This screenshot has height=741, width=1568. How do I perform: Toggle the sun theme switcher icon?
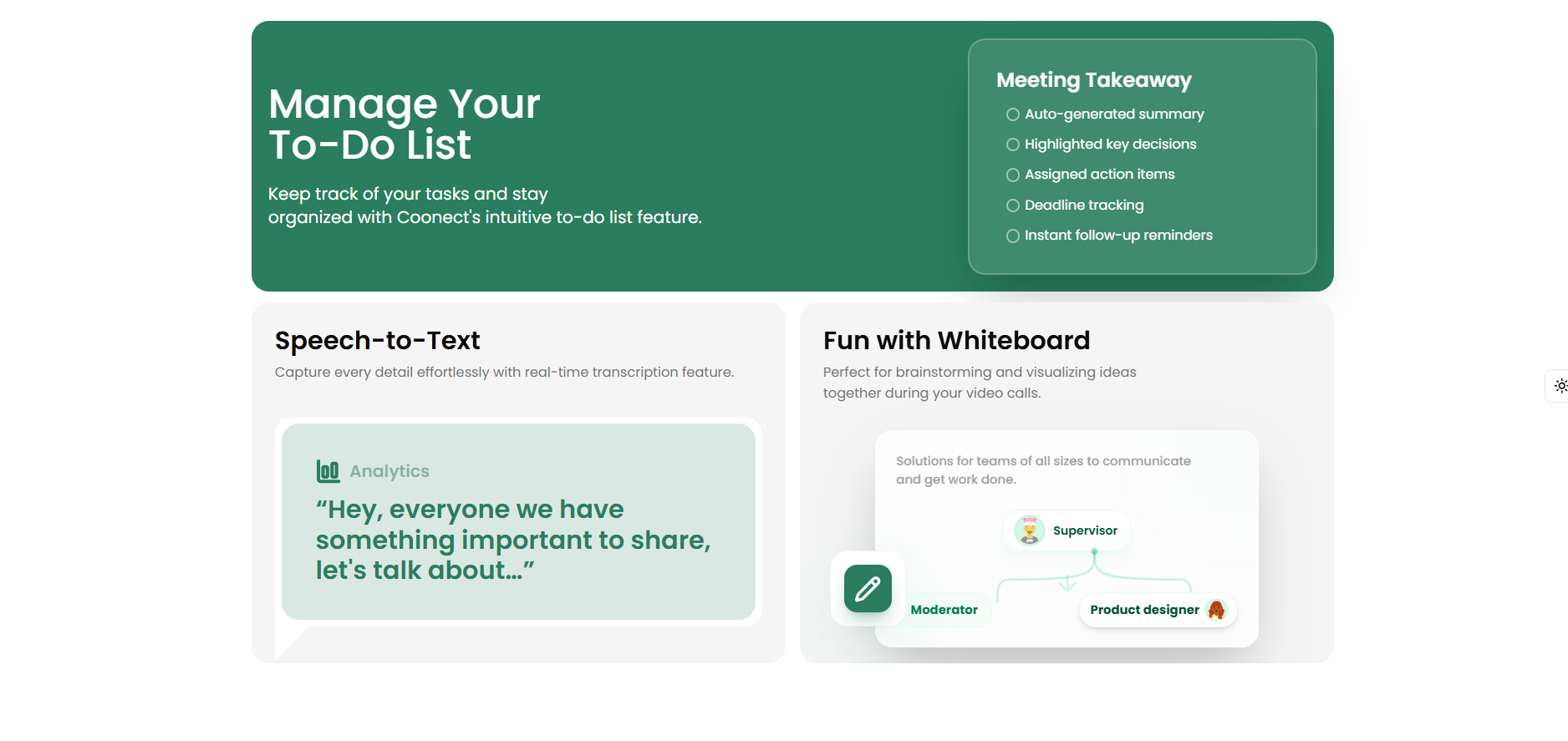point(1560,386)
